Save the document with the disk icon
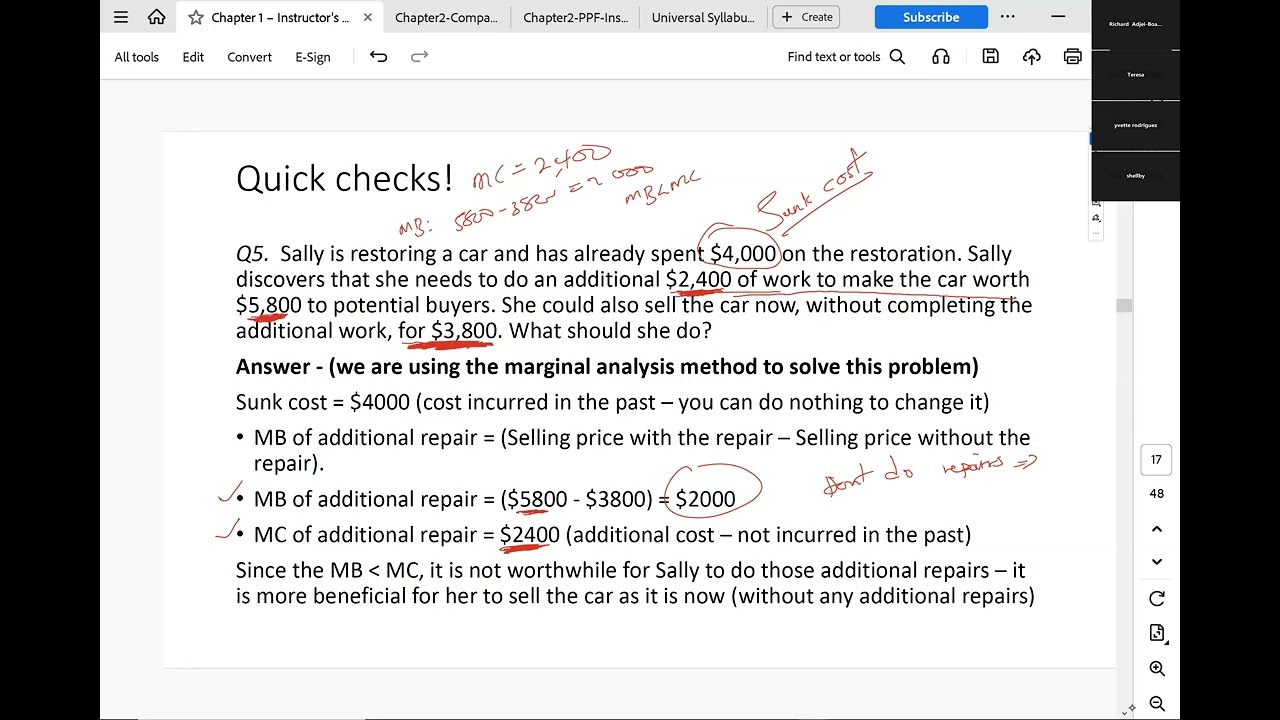Screen dimensions: 1280x720 click(x=990, y=57)
